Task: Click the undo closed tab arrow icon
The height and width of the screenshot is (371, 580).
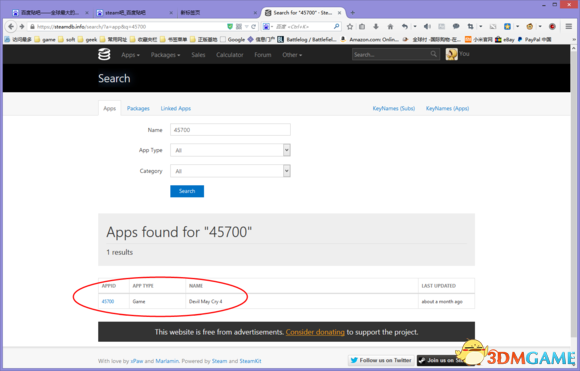Action: 405,26
